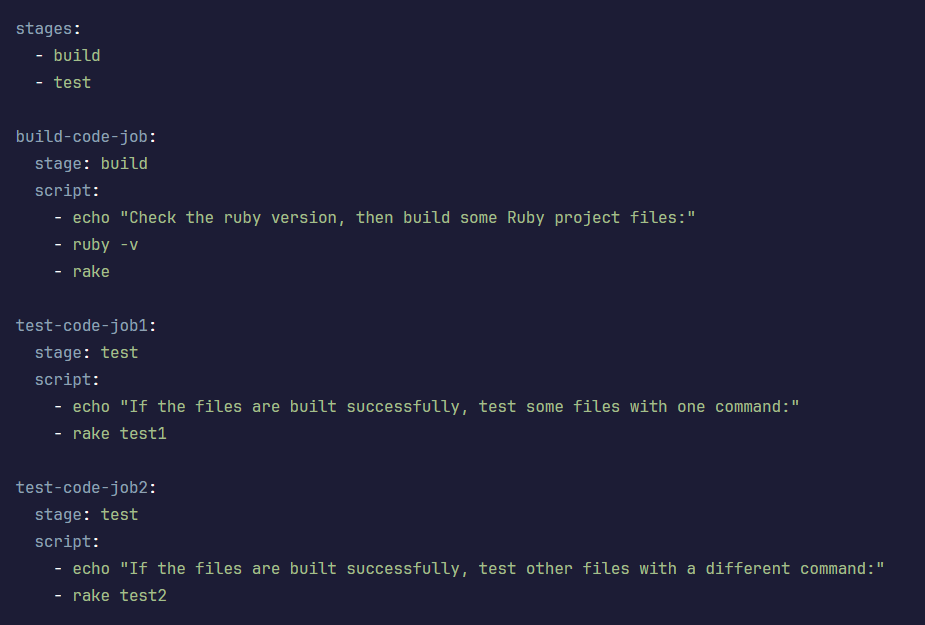The image size is (925, 625).
Task: Click the 'ruby -v' command line
Action: click(105, 244)
